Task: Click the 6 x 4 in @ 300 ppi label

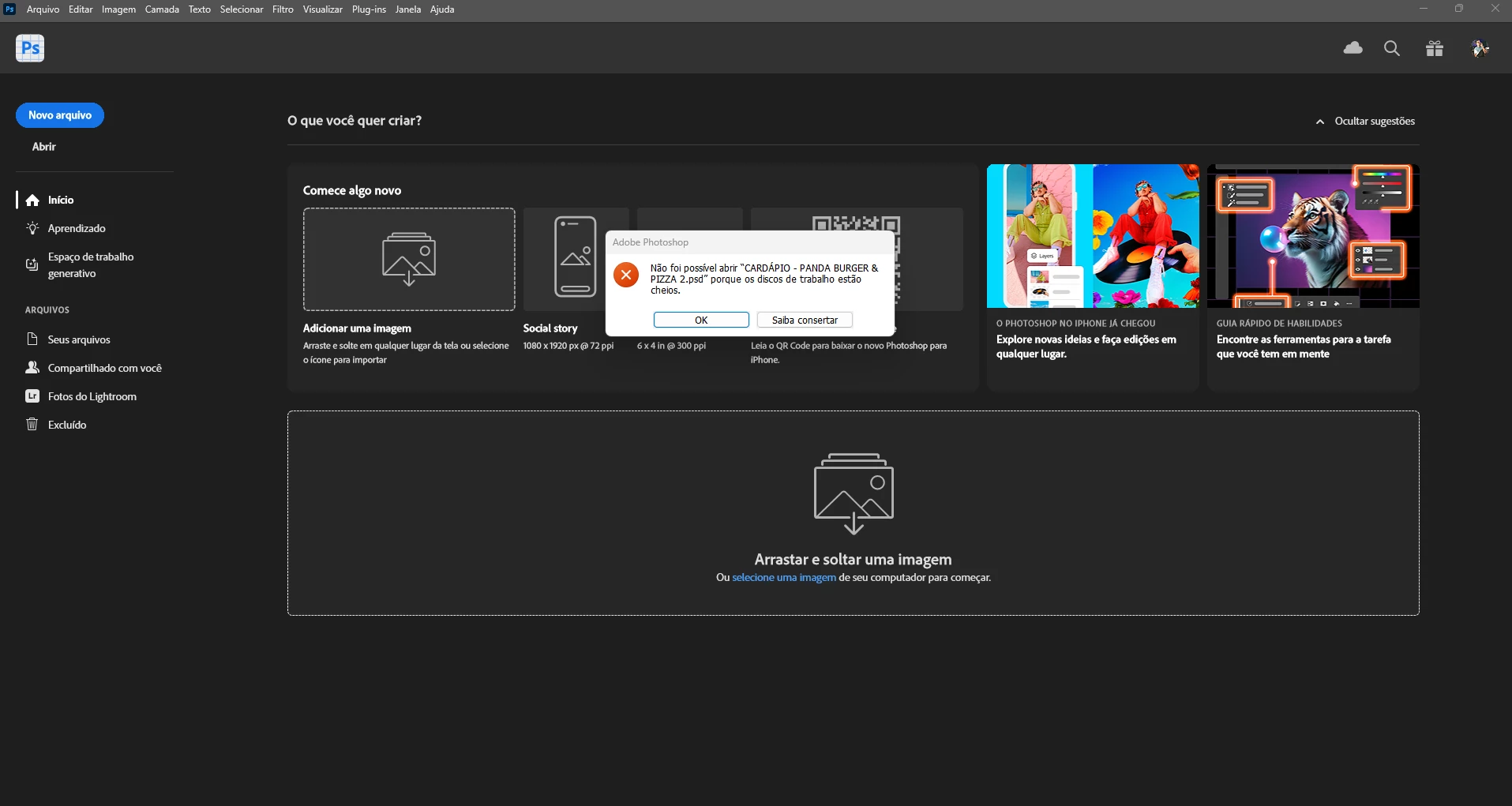Action: [672, 346]
